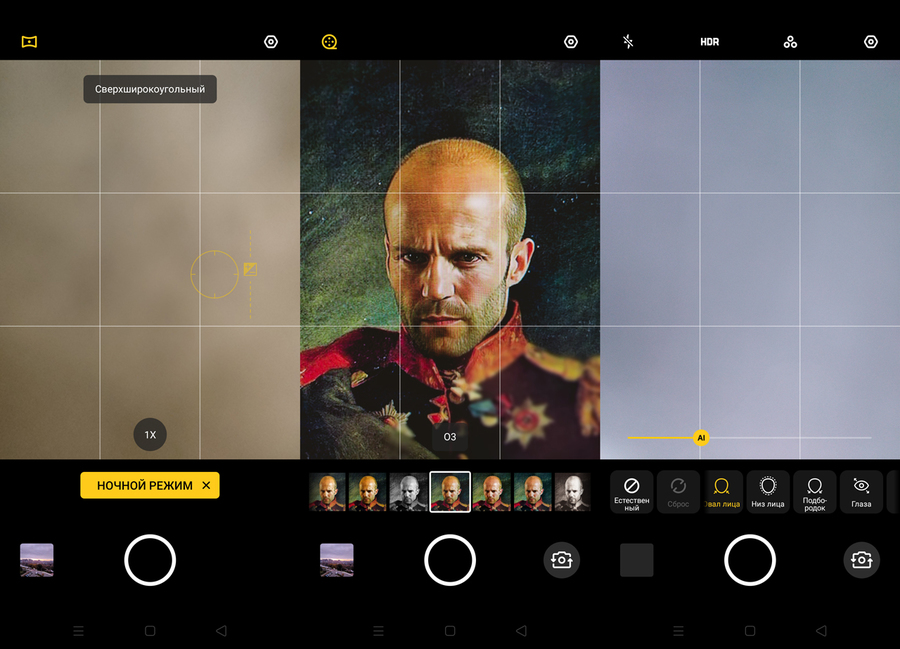Viewport: 900px width, 649px height.
Task: Open gallery thumbnail in middle screen
Action: [x=337, y=560]
